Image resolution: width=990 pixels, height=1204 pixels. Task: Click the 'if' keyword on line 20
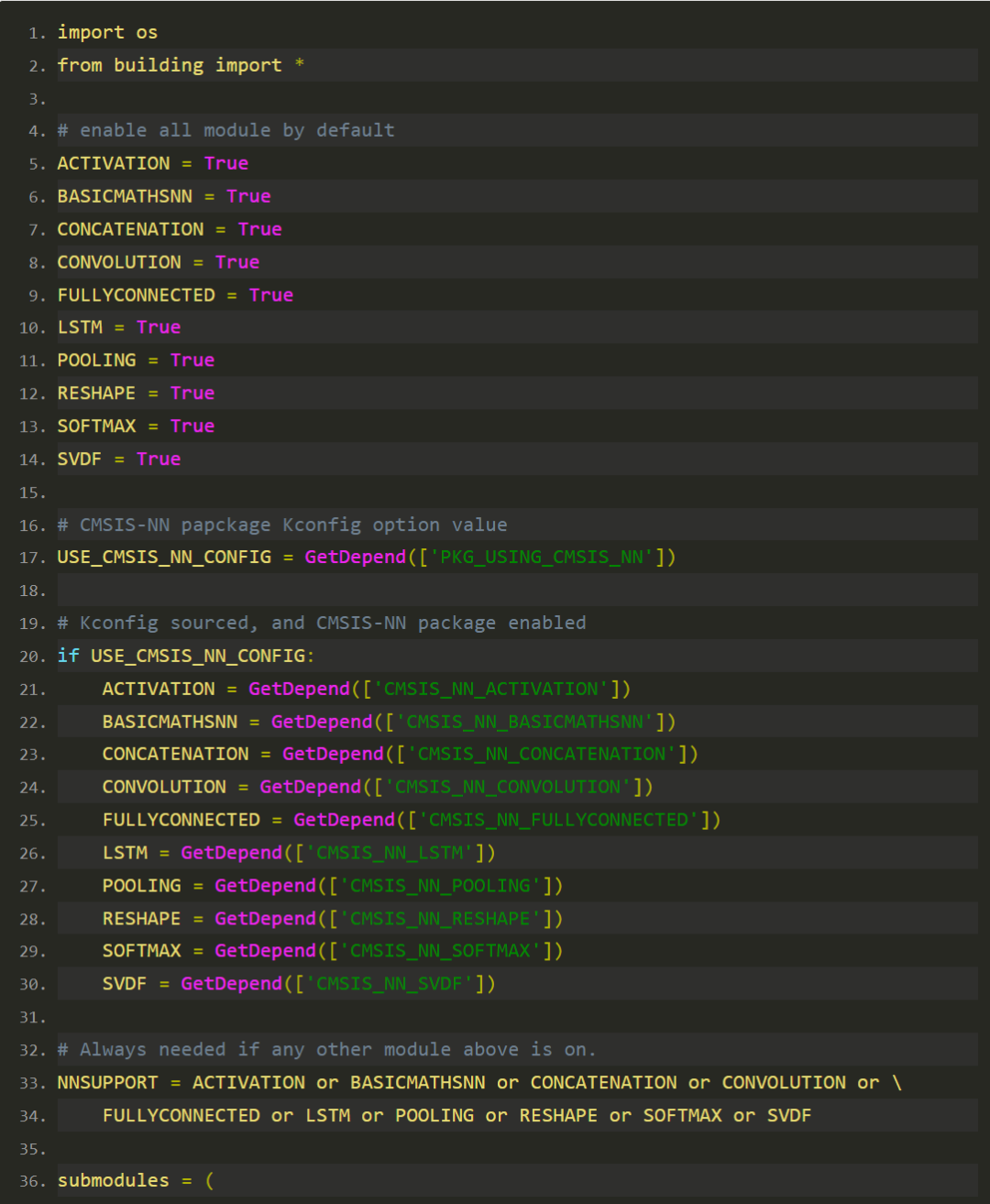(68, 656)
